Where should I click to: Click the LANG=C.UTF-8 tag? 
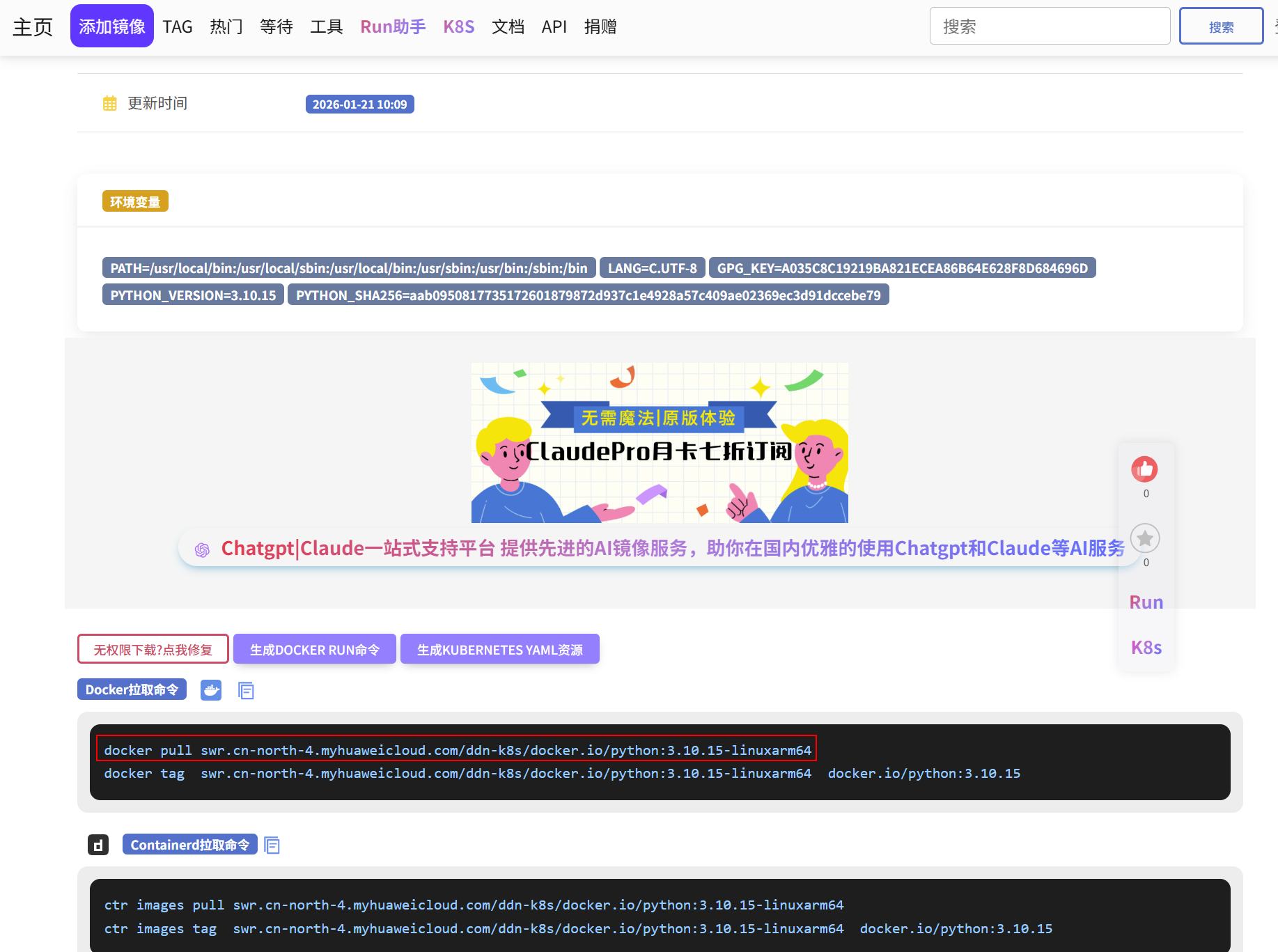653,268
